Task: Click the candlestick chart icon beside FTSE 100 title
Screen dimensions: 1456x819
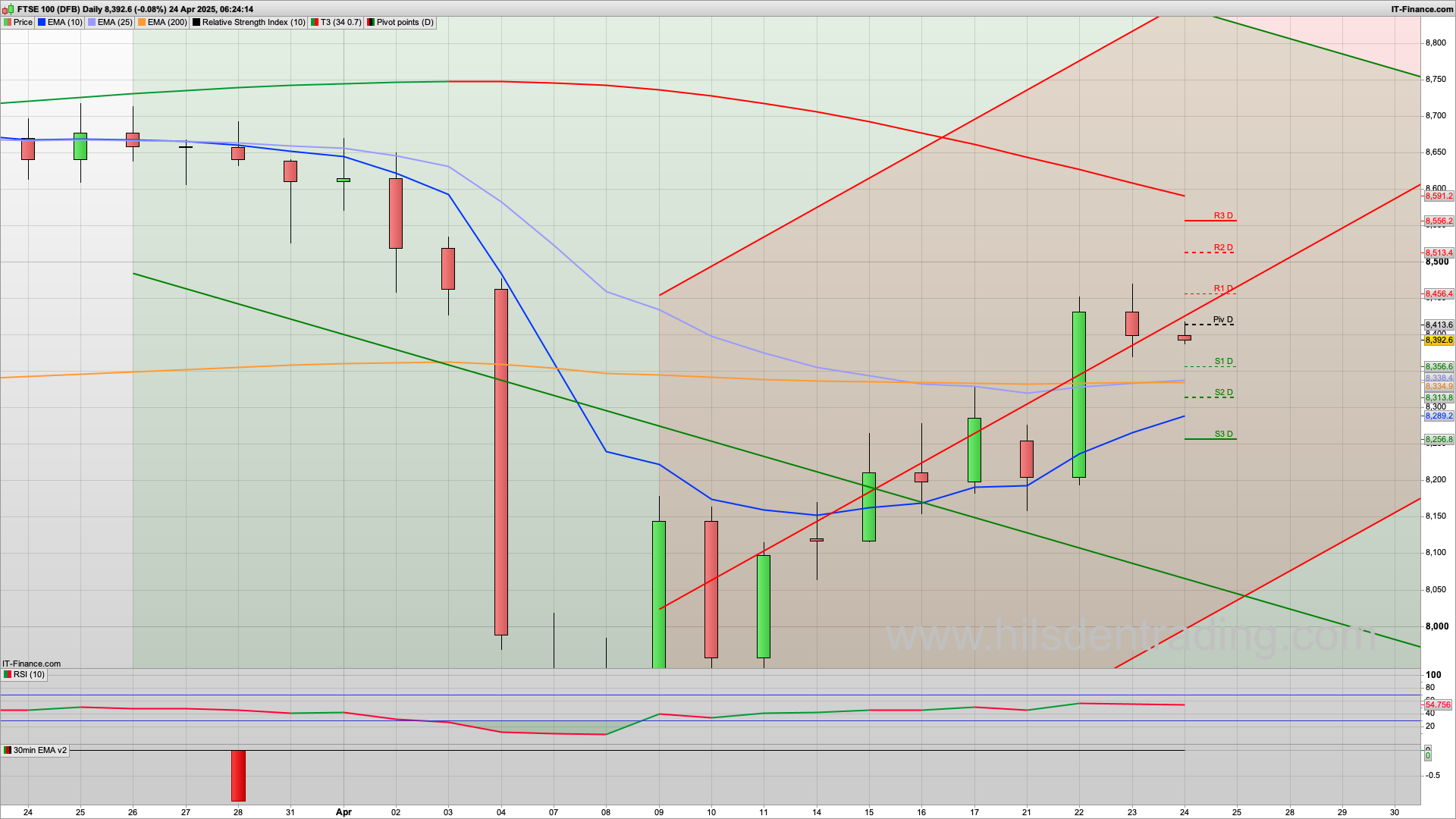Action: tap(9, 9)
